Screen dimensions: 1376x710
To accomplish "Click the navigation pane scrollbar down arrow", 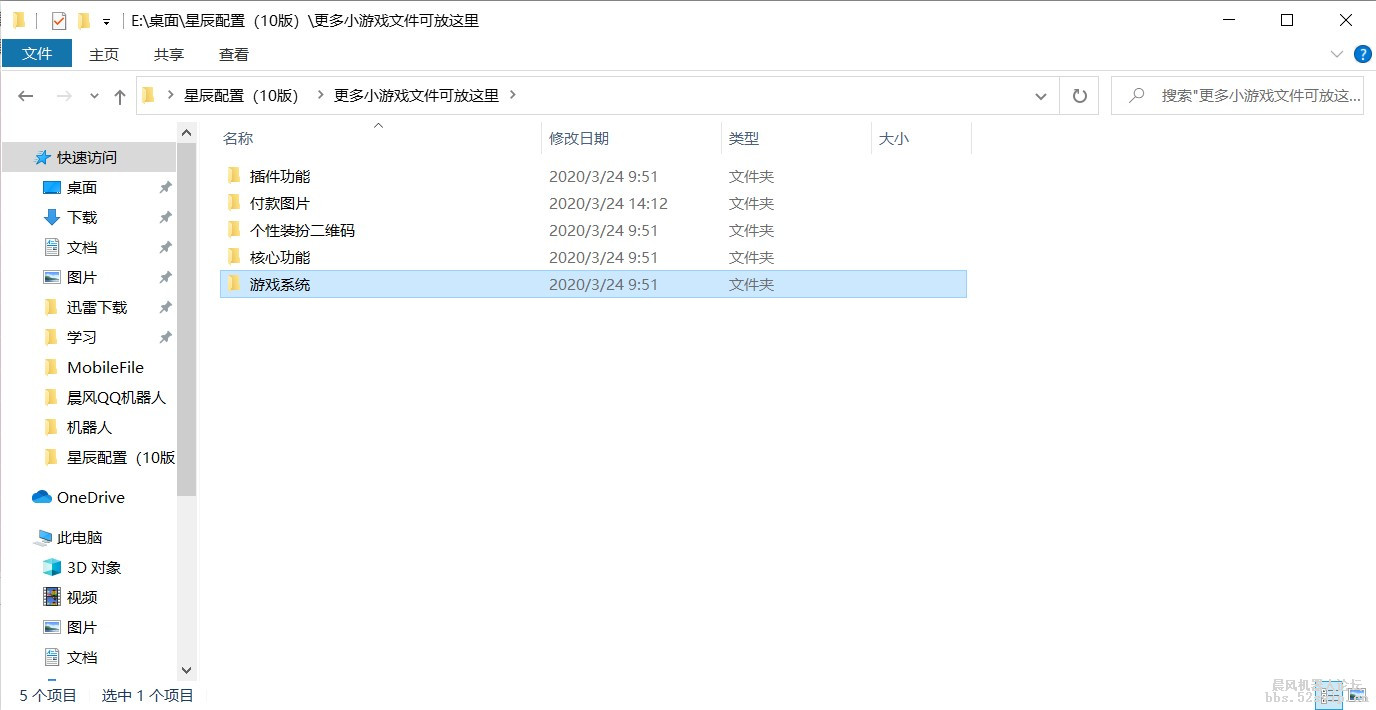I will coord(186,670).
